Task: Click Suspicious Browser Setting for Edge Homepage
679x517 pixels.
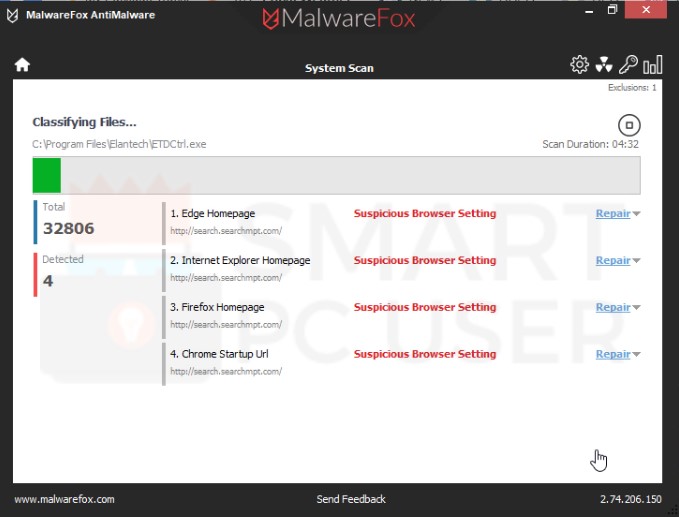Action: (425, 213)
